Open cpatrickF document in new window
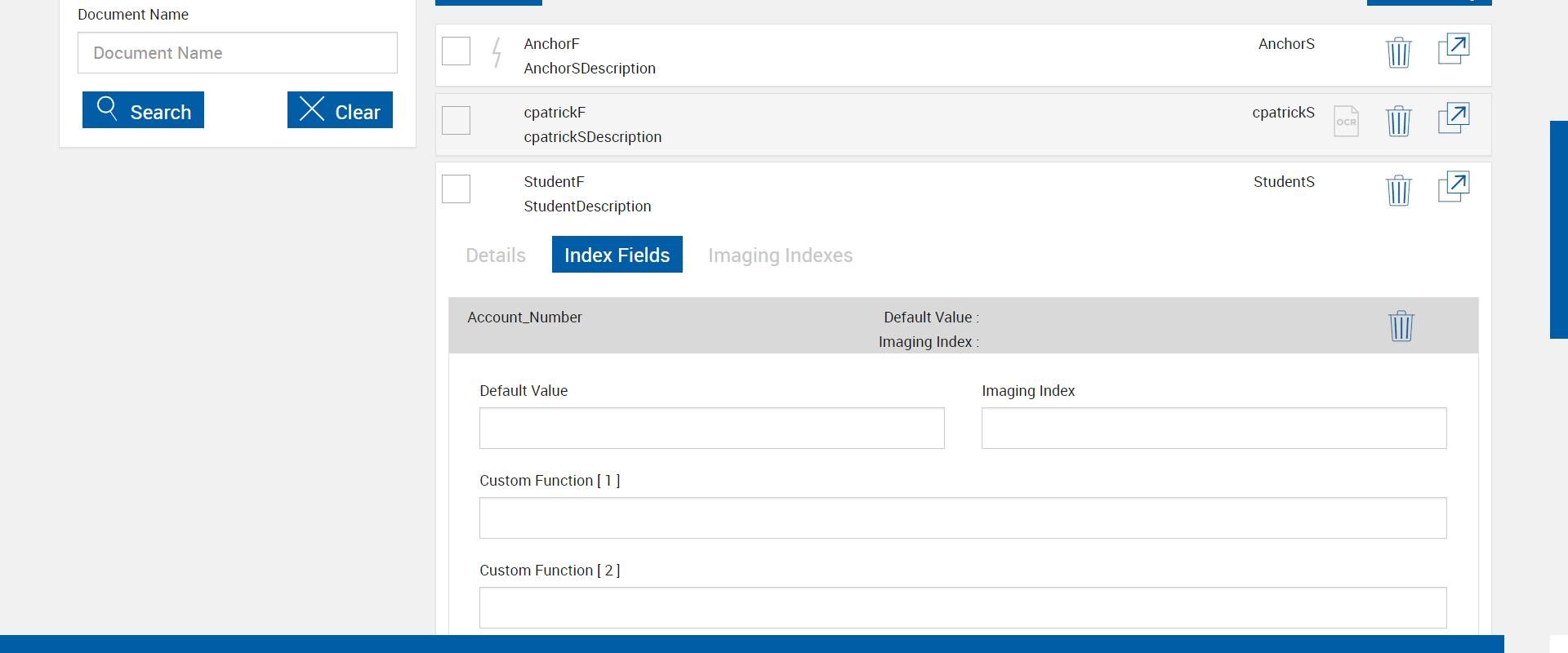 [1454, 118]
